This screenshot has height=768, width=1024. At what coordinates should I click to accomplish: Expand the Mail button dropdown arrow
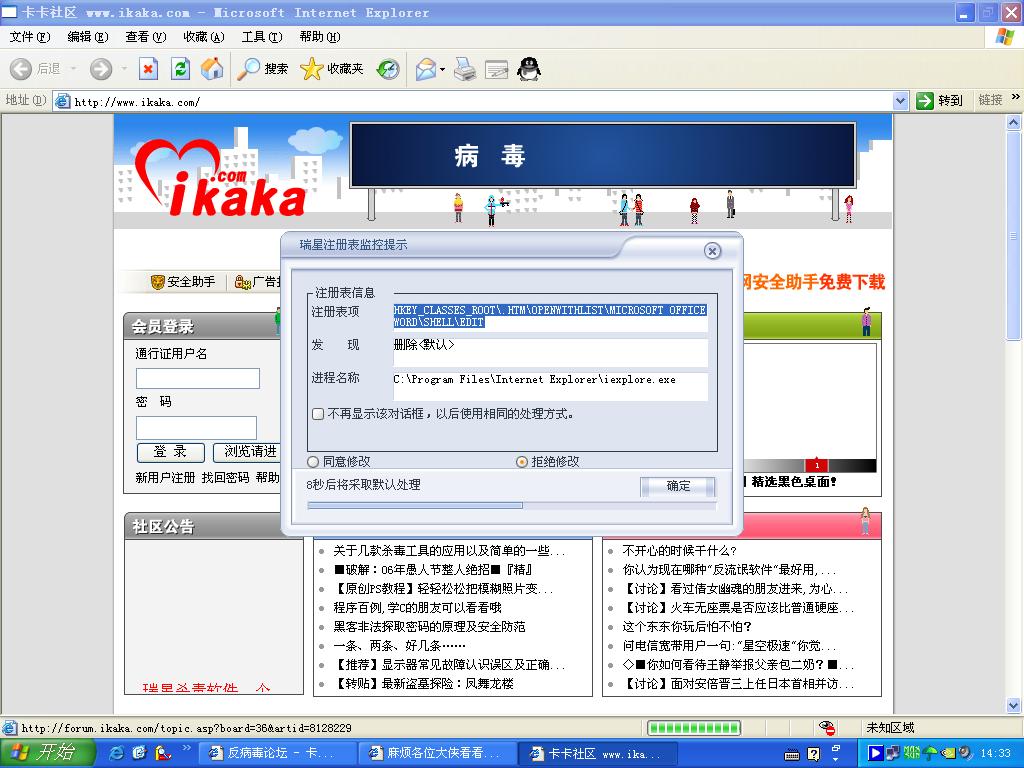click(x=443, y=69)
